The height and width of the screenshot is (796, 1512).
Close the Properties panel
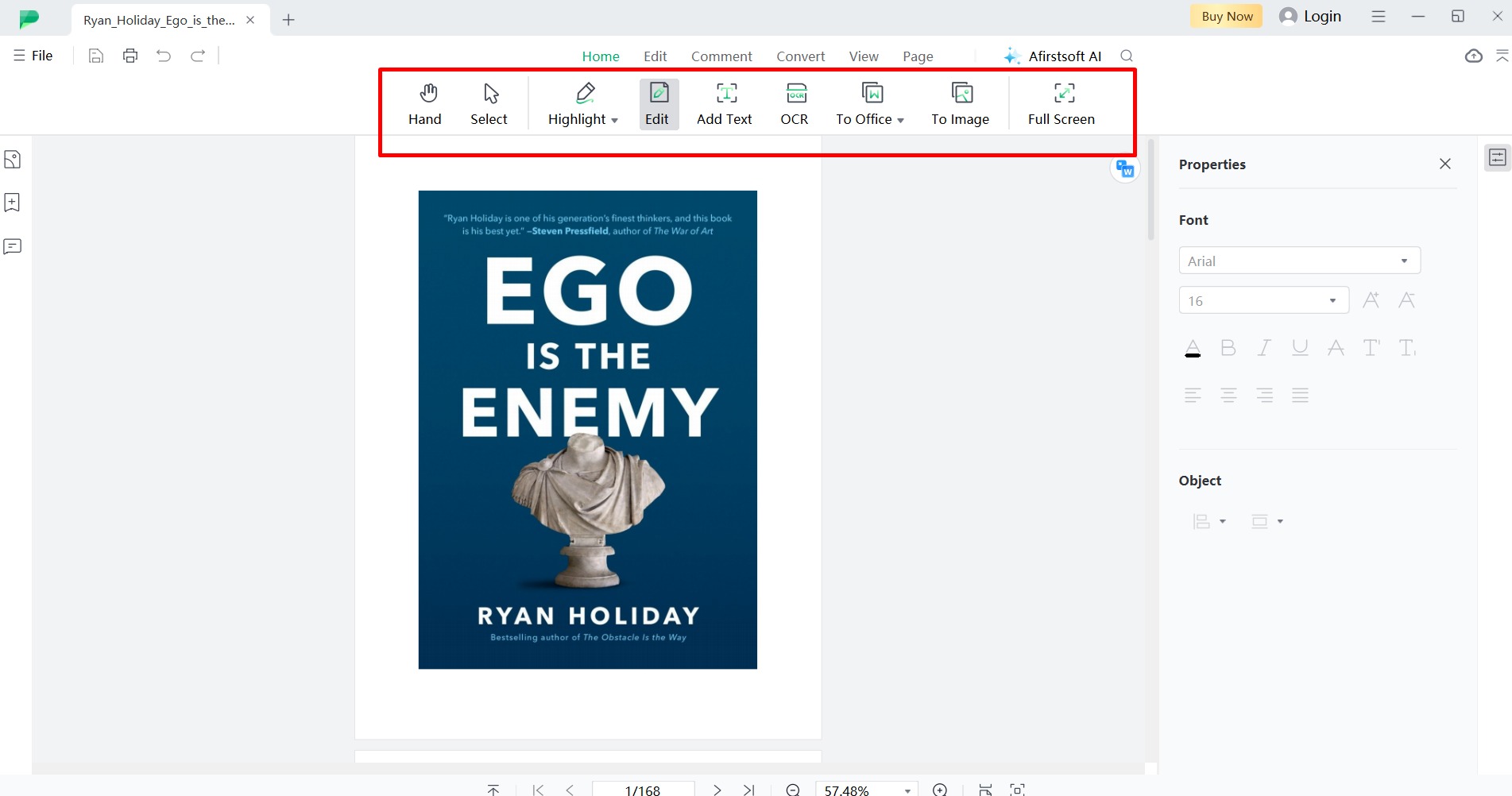pos(1445,164)
